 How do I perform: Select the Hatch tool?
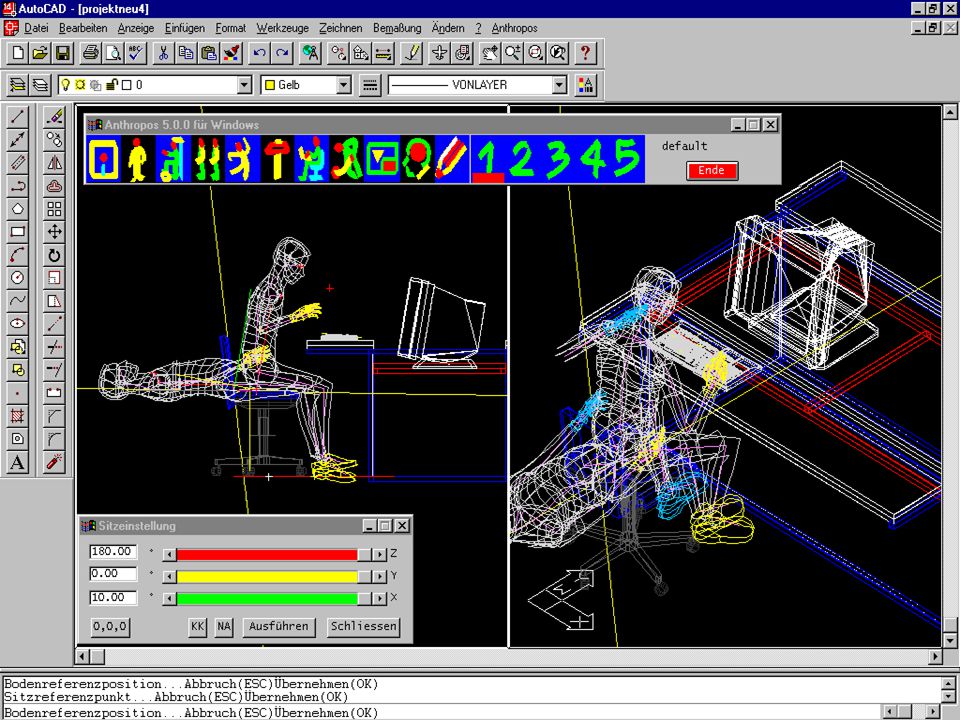point(17,416)
